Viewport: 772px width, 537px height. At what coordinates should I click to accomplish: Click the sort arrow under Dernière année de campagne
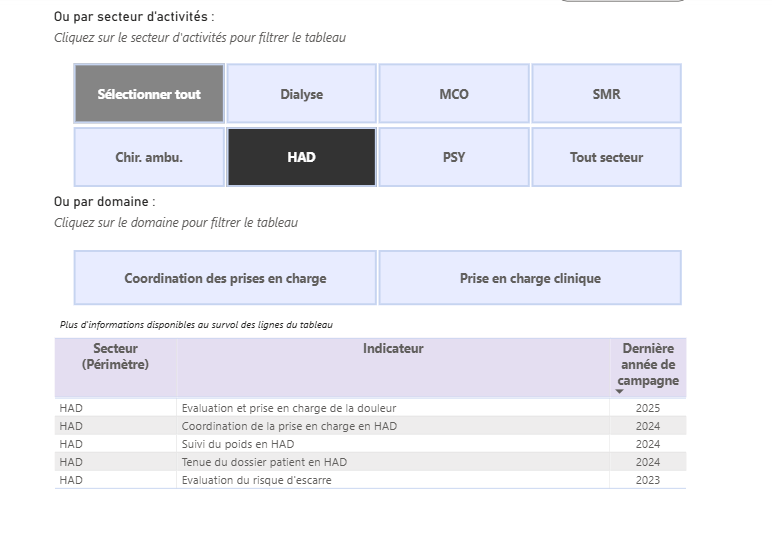click(619, 392)
